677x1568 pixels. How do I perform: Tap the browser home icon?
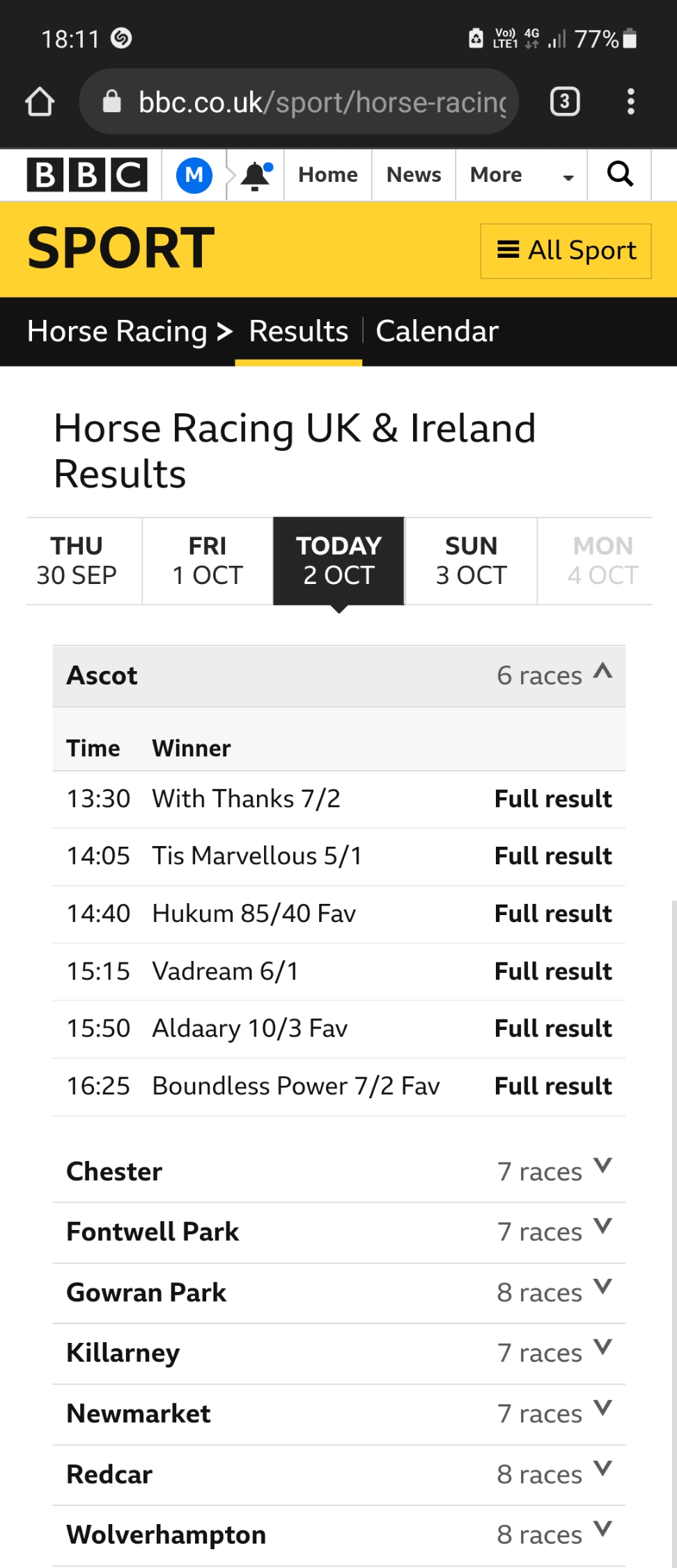[x=40, y=102]
